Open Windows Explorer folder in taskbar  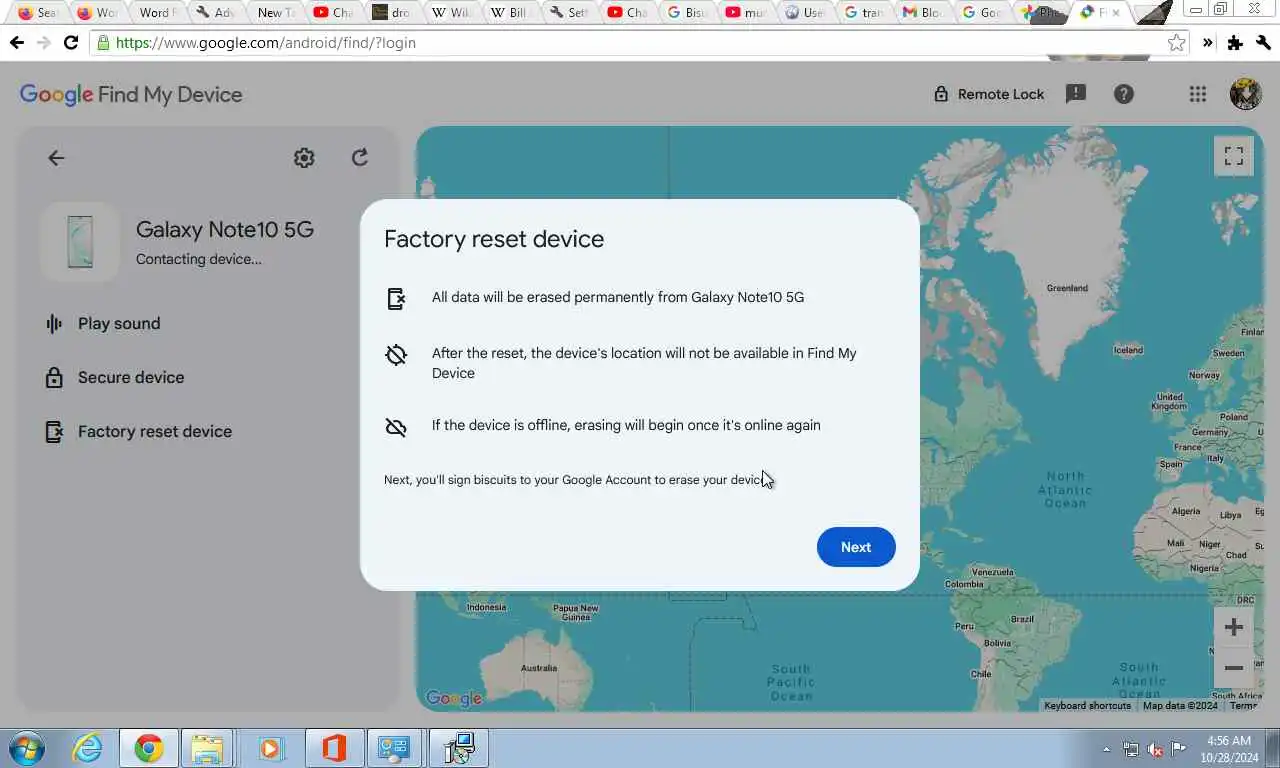(x=207, y=748)
